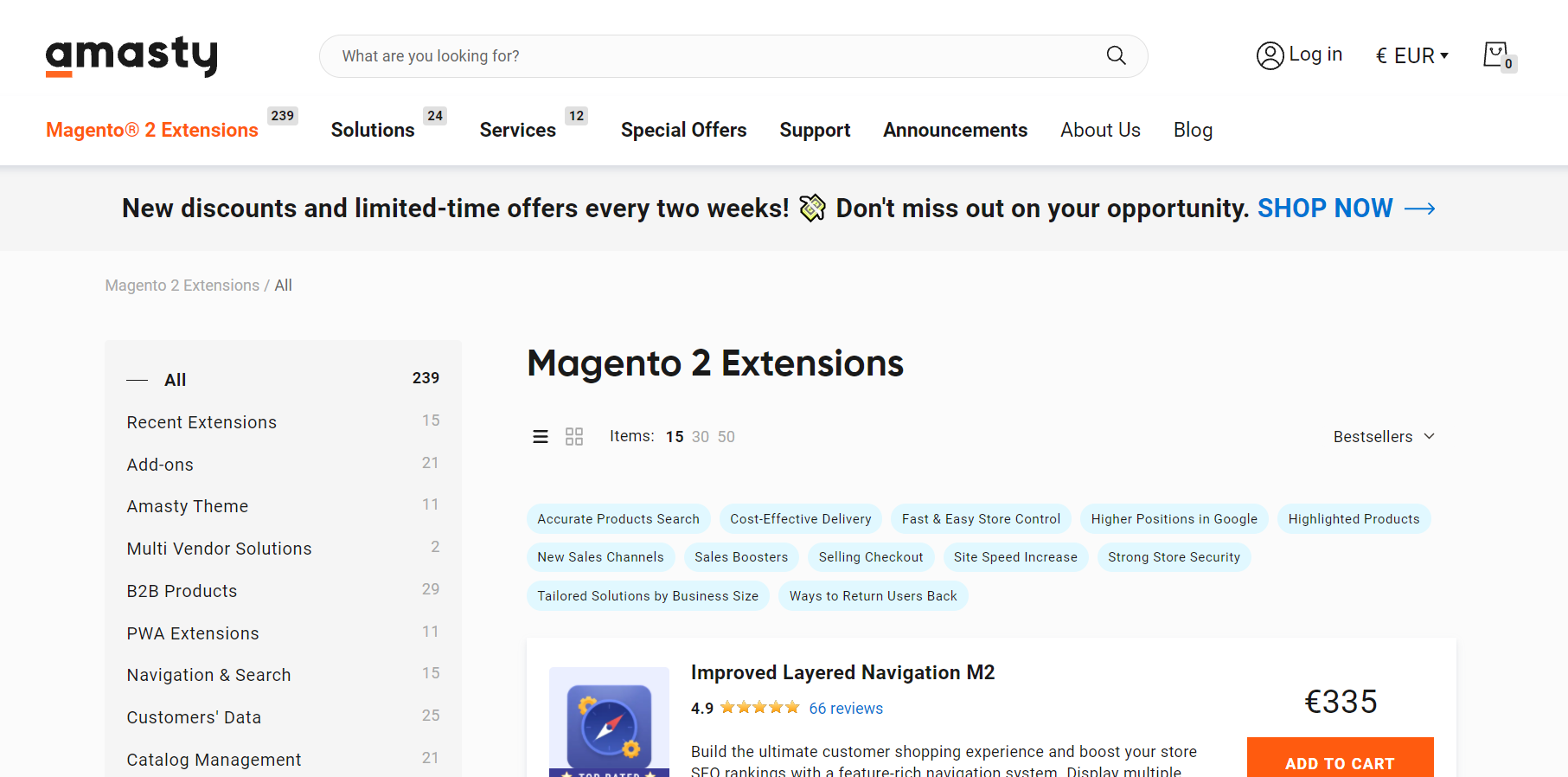Filter by Accurate Products Search tag
This screenshot has width=1568, height=777.
coord(618,519)
